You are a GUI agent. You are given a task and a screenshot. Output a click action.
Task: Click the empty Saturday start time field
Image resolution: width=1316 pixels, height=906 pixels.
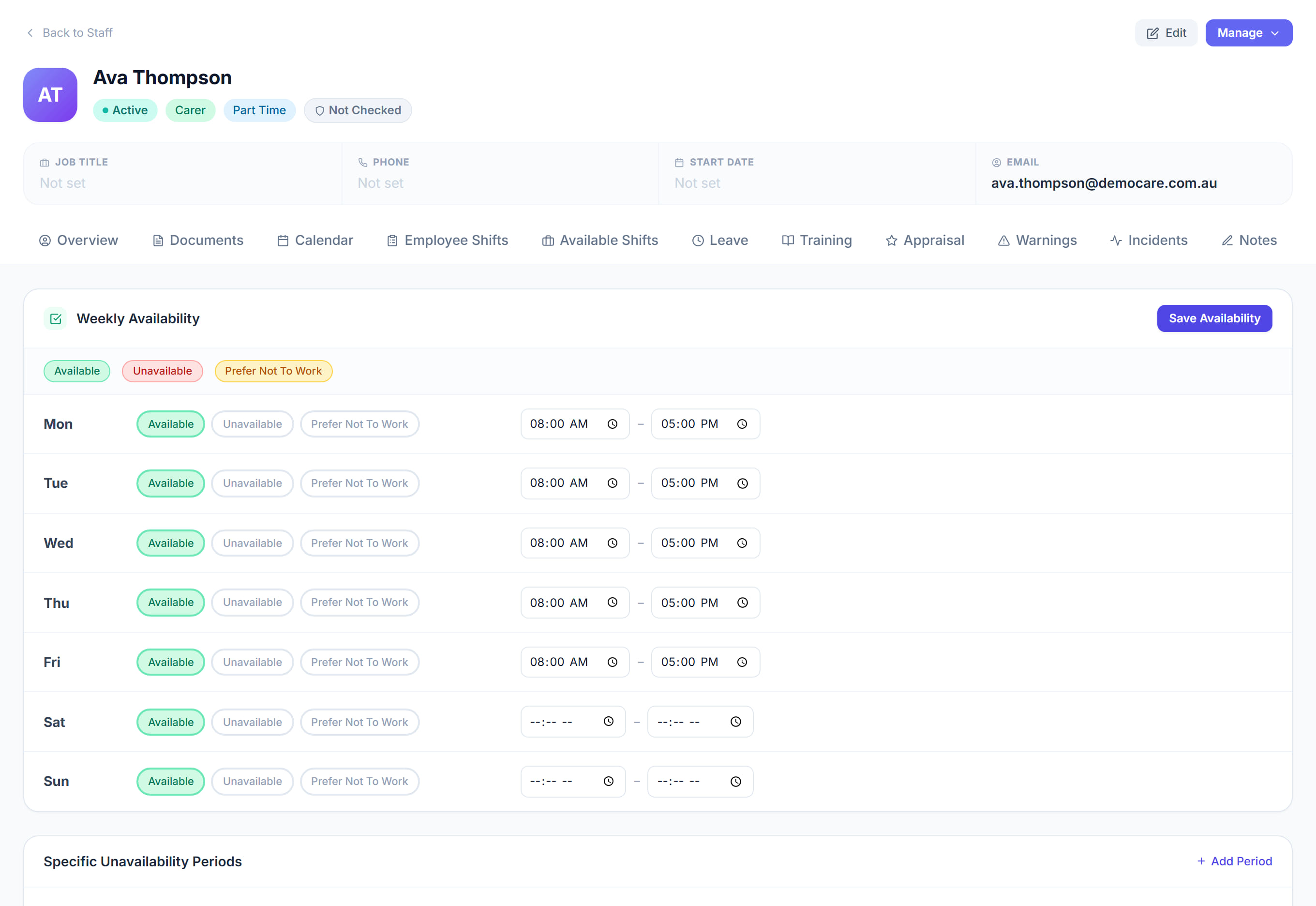[573, 722]
